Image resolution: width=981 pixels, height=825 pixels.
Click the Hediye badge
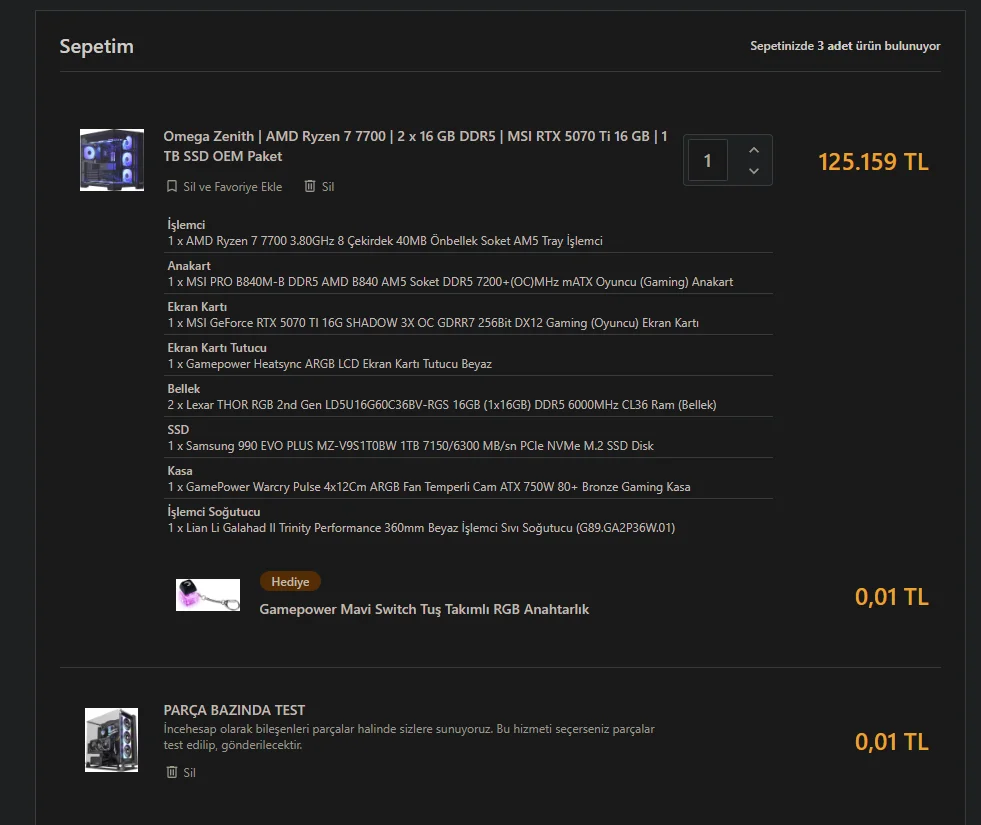pyautogui.click(x=290, y=582)
